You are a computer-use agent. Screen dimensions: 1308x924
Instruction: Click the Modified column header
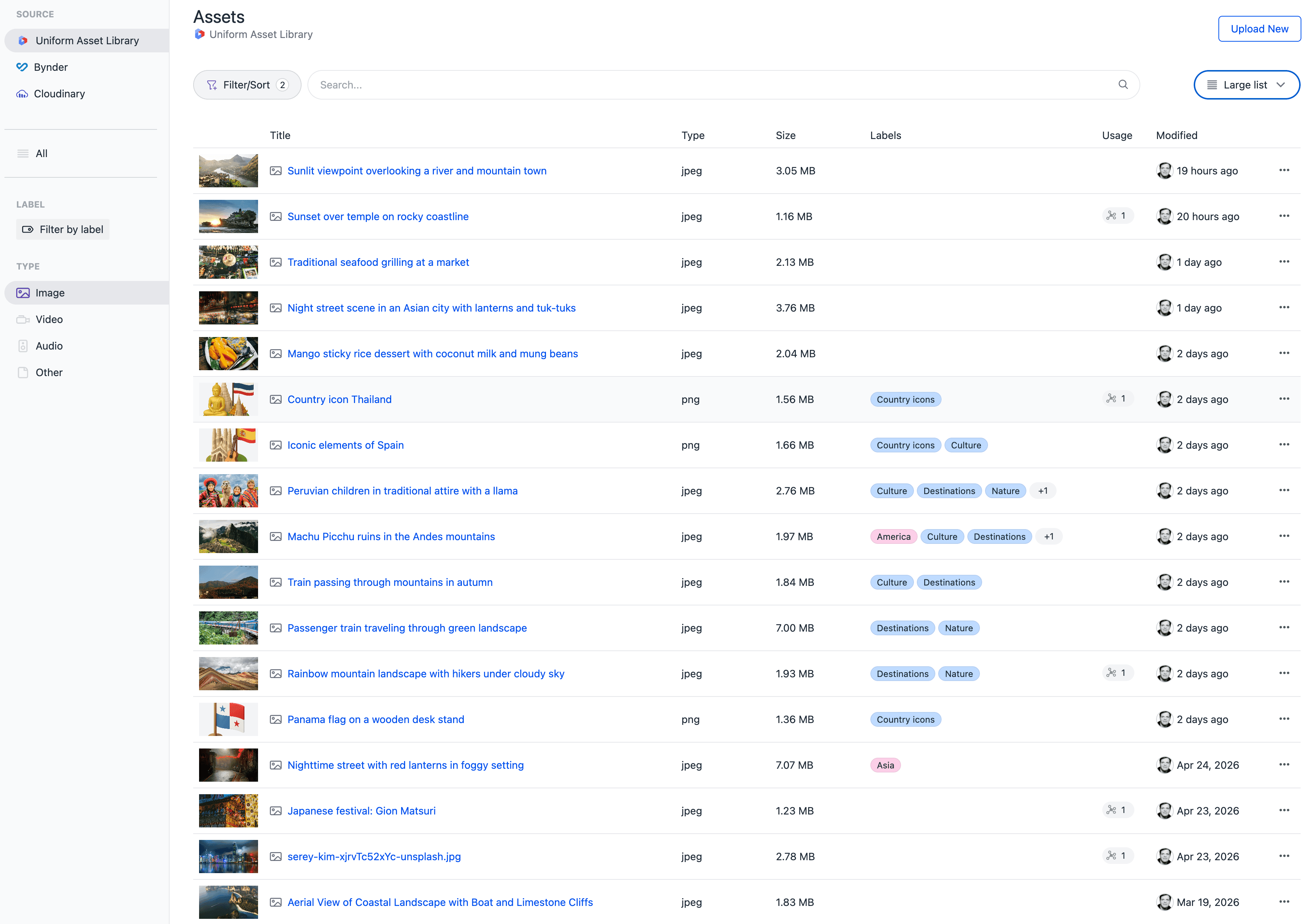[x=1176, y=136]
